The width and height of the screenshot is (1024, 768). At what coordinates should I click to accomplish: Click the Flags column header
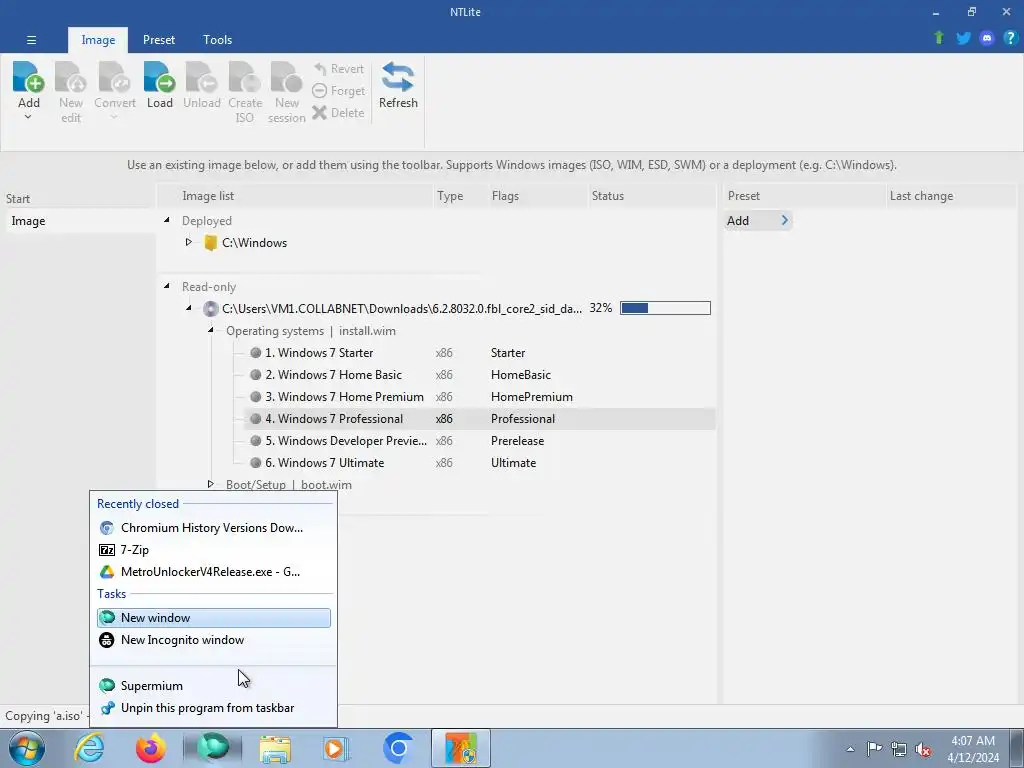537,196
